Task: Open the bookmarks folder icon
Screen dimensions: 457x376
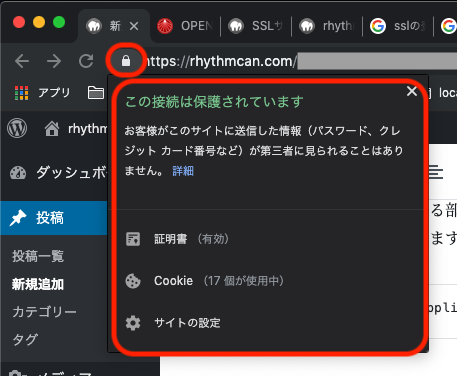Action: point(96,93)
